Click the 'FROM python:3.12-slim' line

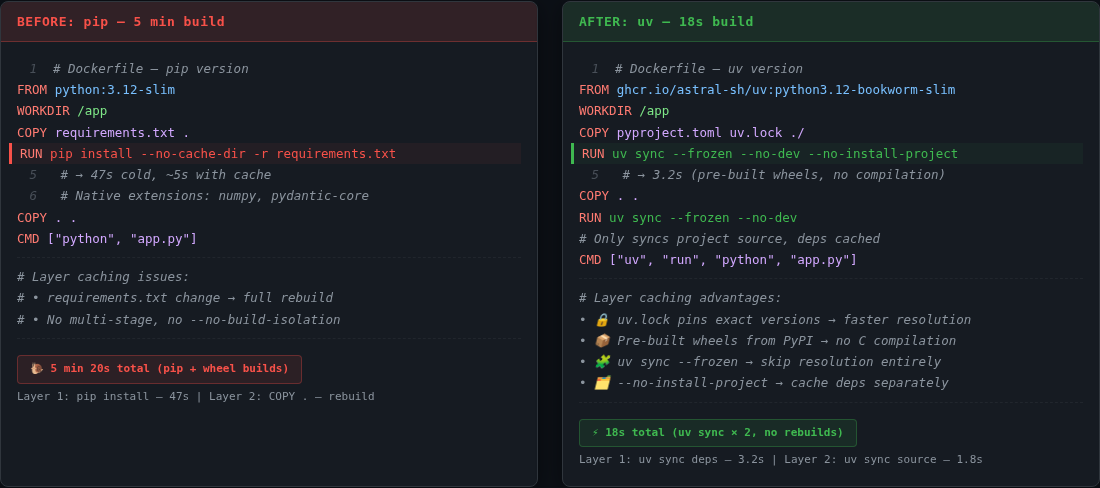96,90
